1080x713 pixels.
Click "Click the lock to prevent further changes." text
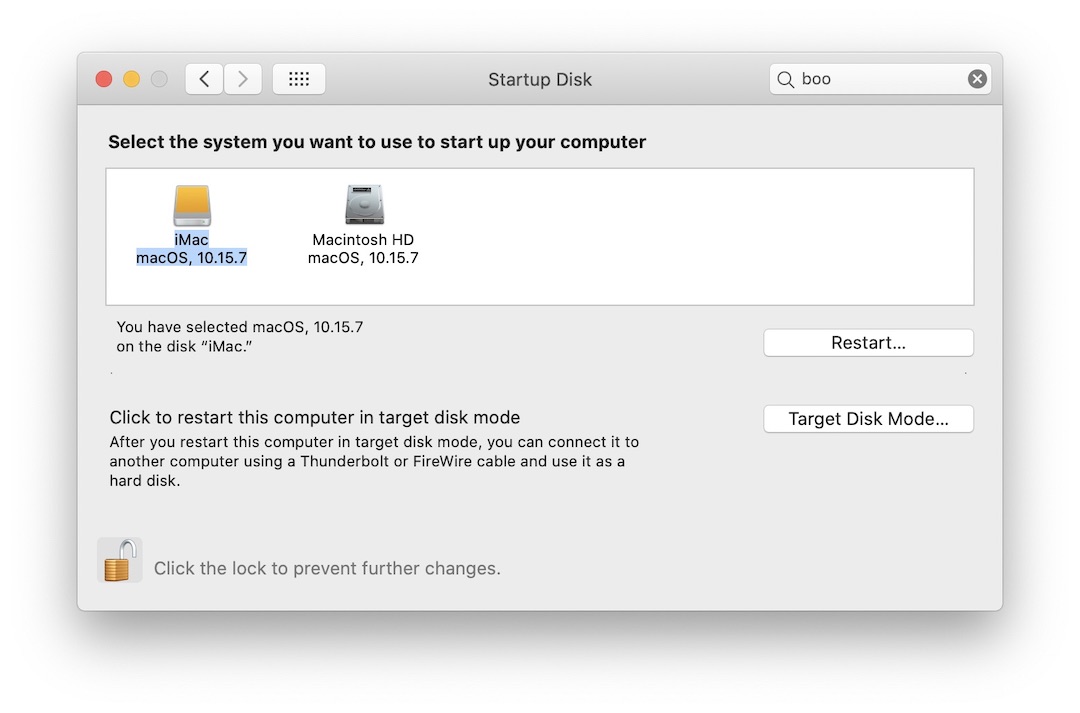click(x=327, y=568)
